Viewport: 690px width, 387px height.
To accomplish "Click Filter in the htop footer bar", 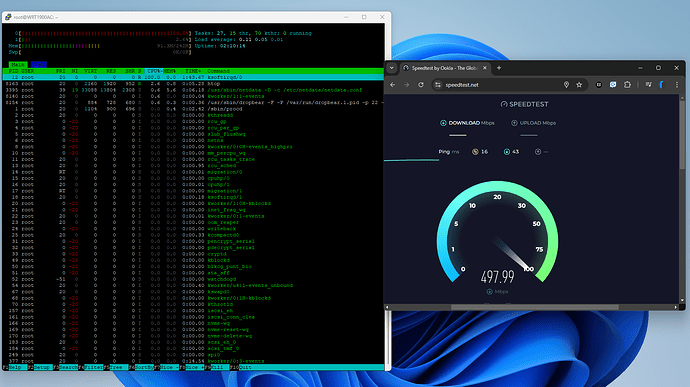I will pos(91,367).
